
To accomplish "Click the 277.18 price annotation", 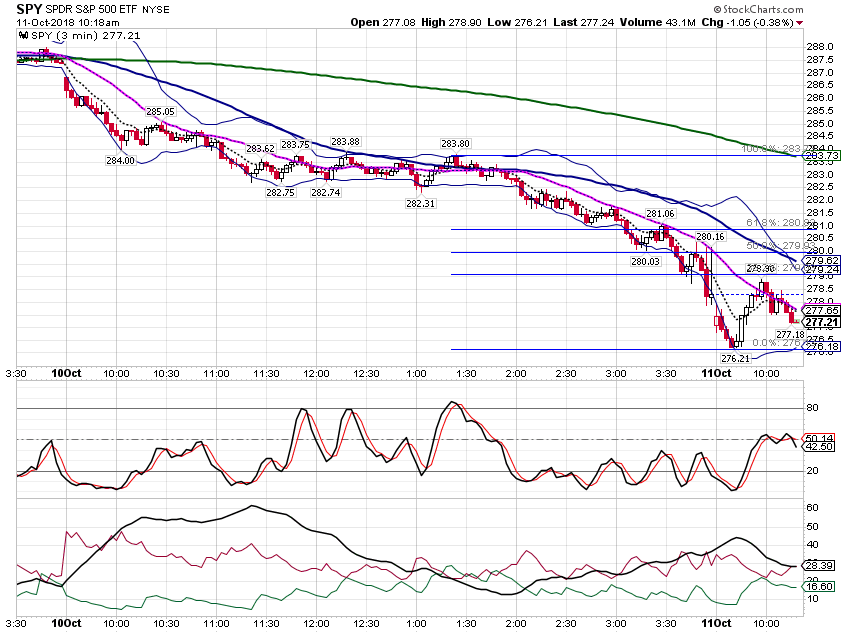I will pos(790,334).
